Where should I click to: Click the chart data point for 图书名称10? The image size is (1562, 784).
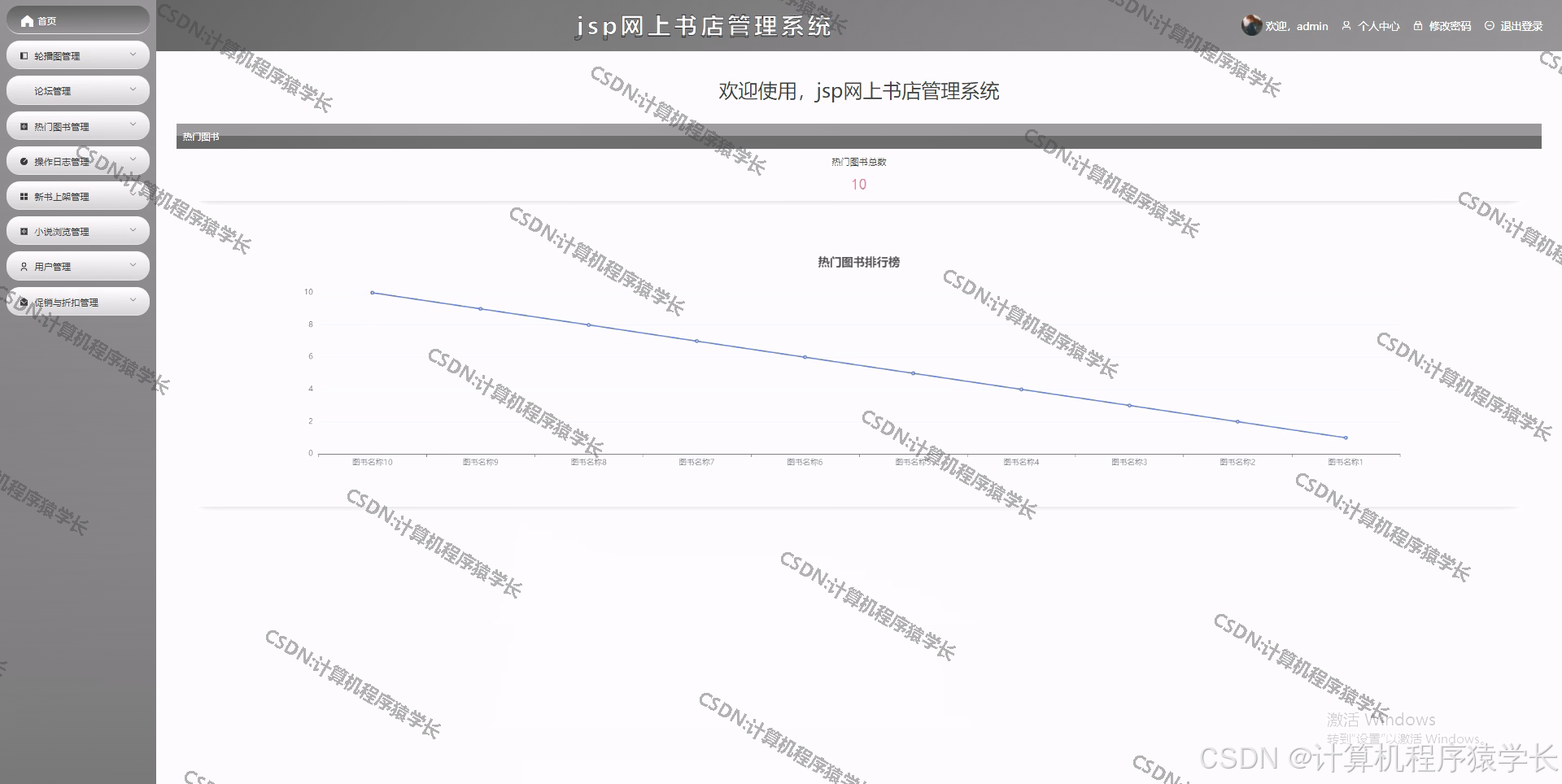(373, 293)
